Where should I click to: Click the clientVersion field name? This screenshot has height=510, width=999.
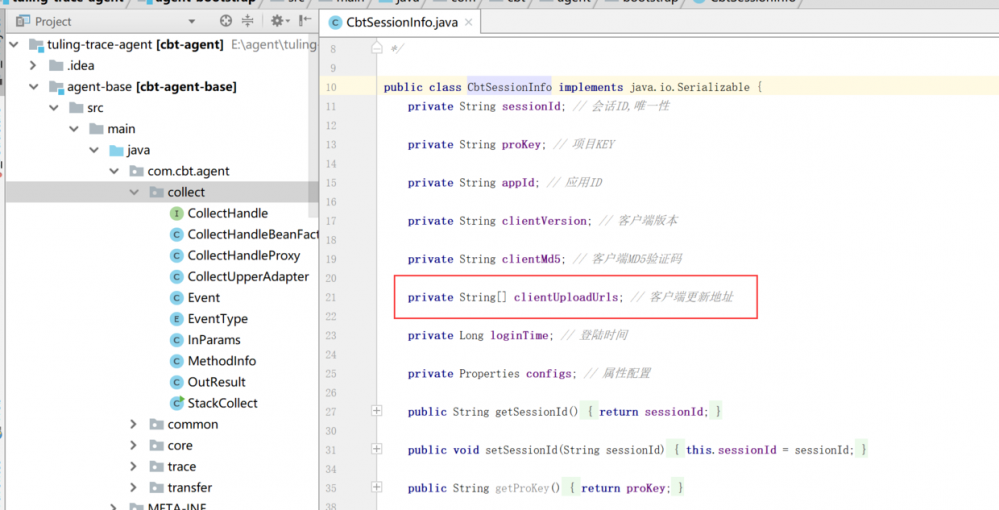pyautogui.click(x=544, y=221)
